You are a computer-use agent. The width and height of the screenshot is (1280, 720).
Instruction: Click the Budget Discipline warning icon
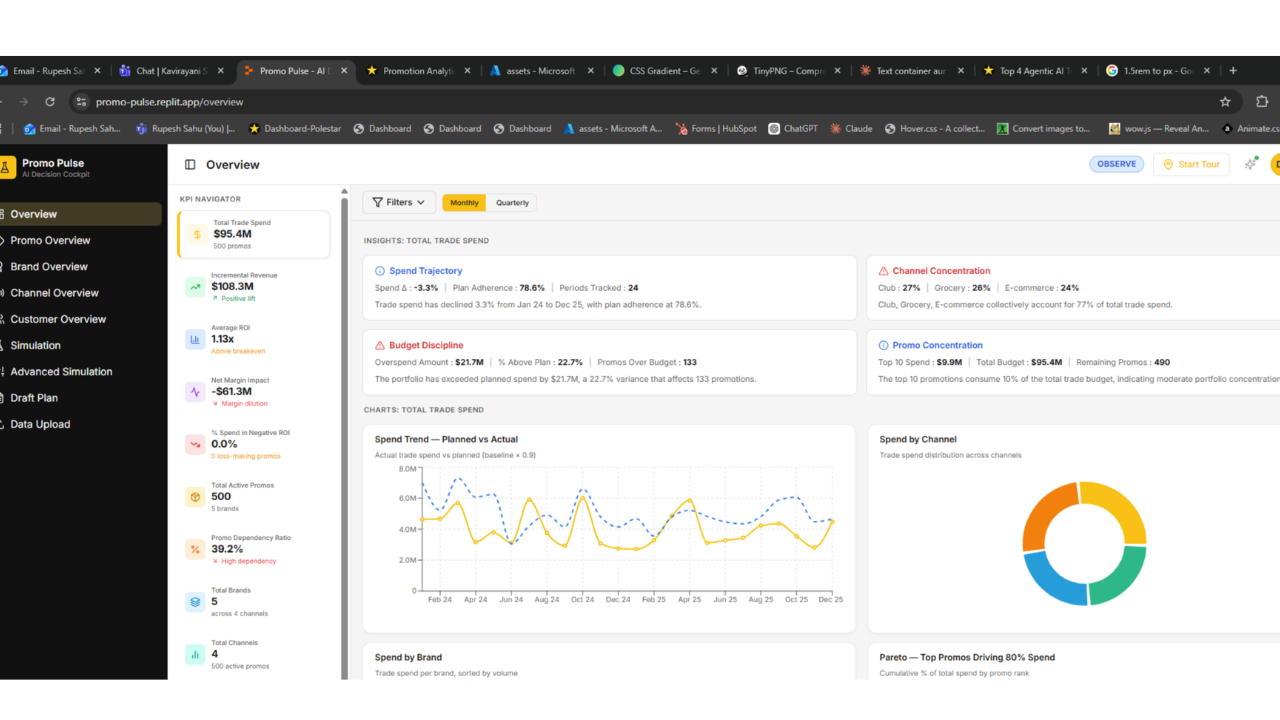pyautogui.click(x=380, y=345)
